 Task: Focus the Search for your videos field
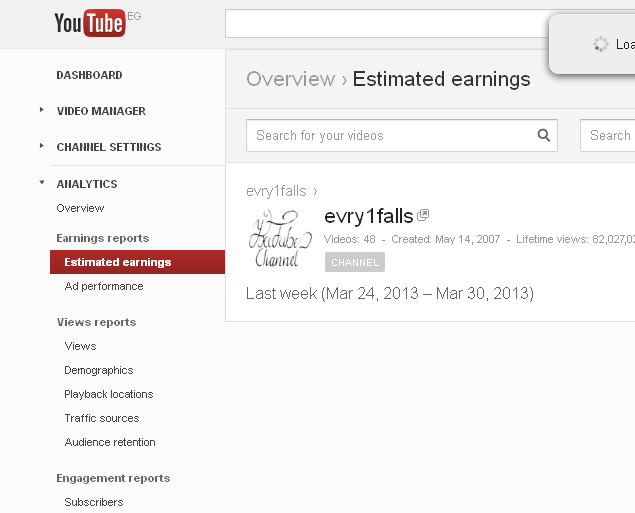402,135
